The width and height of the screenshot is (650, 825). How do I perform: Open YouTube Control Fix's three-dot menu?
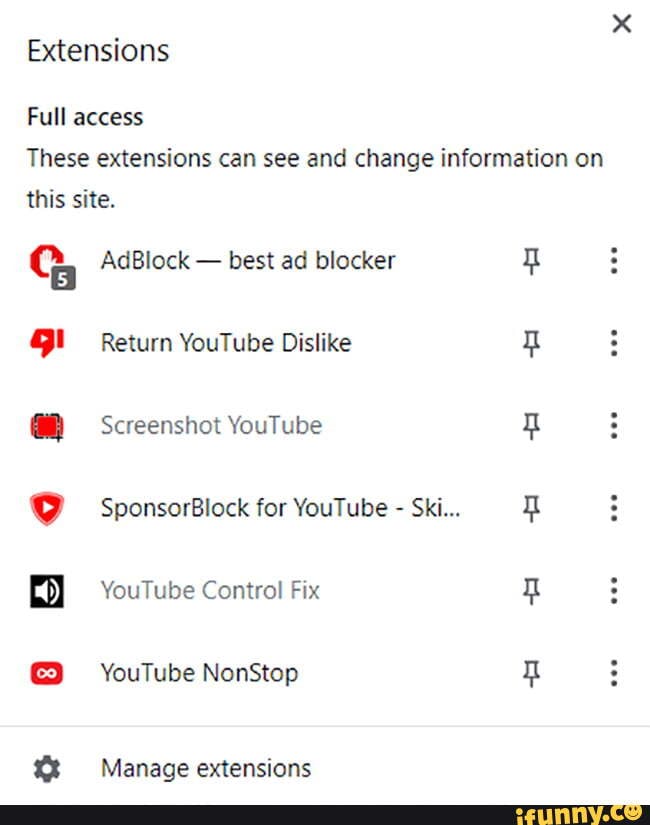614,590
